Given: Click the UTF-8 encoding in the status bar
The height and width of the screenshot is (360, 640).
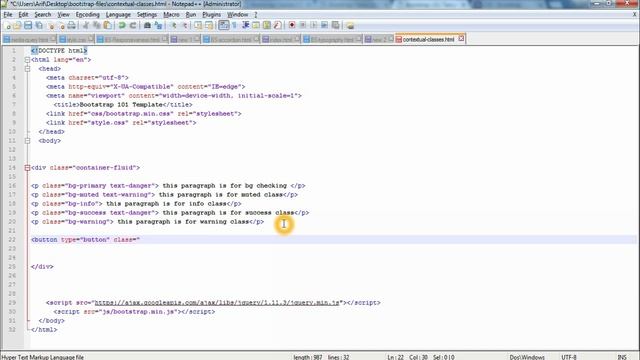Looking at the screenshot, I should point(569,357).
